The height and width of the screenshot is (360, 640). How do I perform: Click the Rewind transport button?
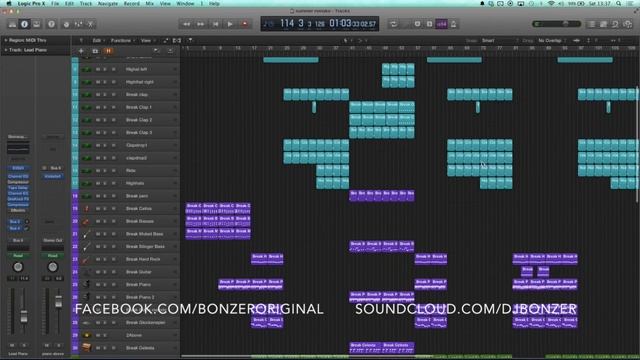[x=187, y=24]
